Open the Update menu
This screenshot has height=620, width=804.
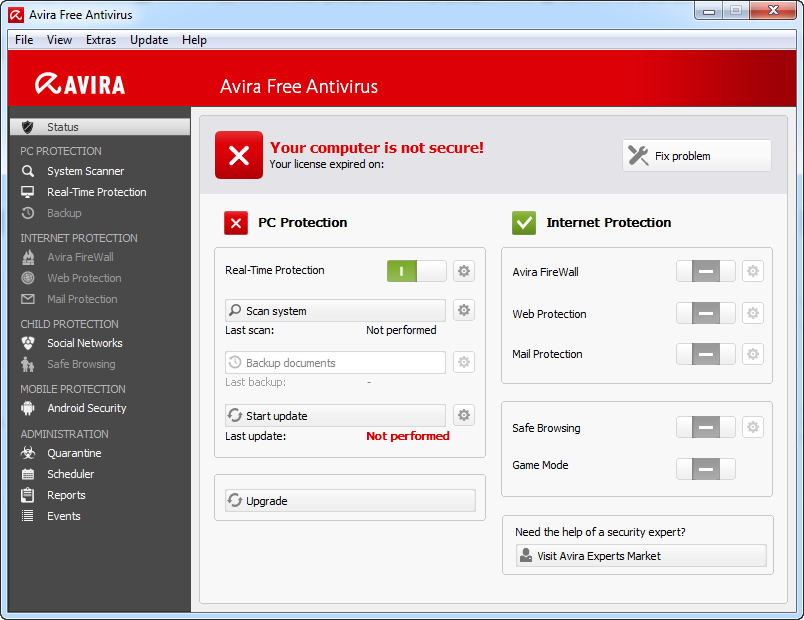[149, 40]
